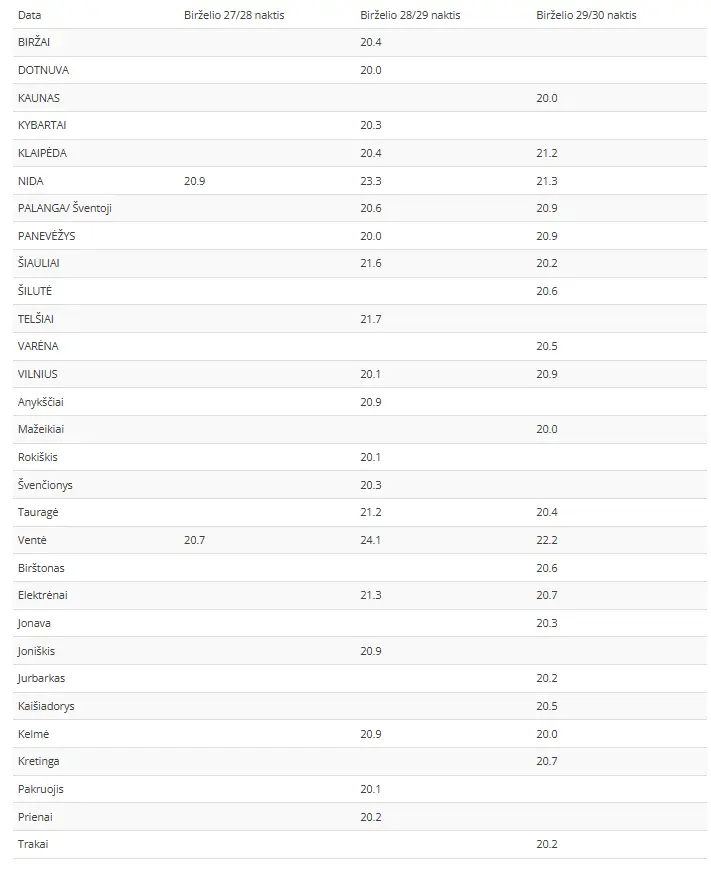The height and width of the screenshot is (874, 711).
Task: Click the PALANGA/ Šventoji station label
Action: tap(65, 208)
